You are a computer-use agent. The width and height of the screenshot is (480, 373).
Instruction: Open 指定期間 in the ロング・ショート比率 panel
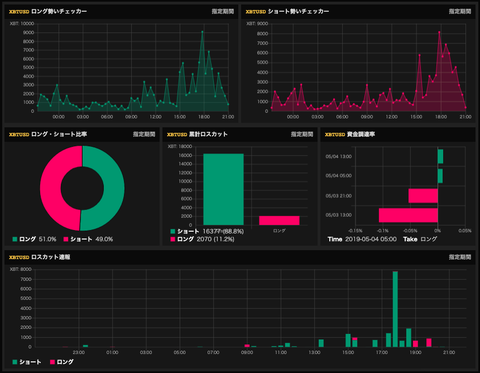point(144,134)
